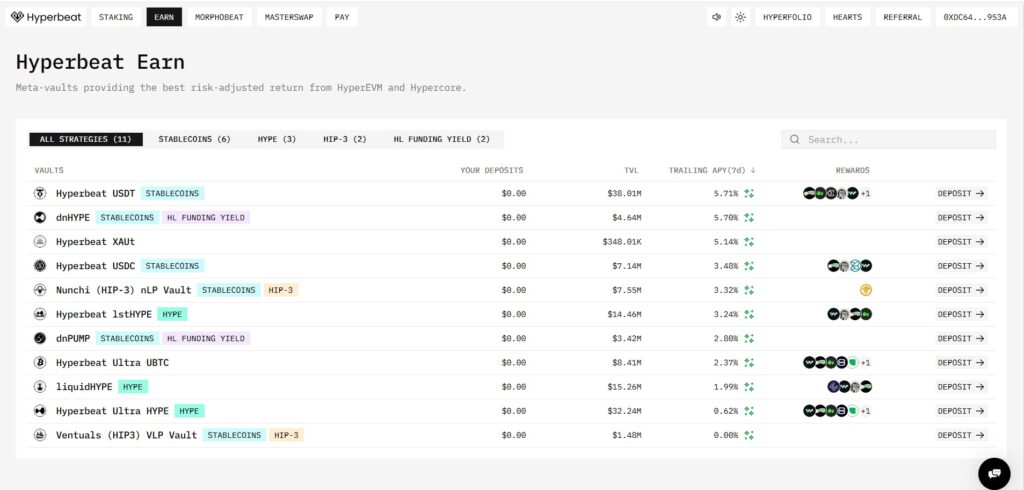The image size is (1024, 490).
Task: Click the Hyperbeat logo in header
Action: [47, 17]
